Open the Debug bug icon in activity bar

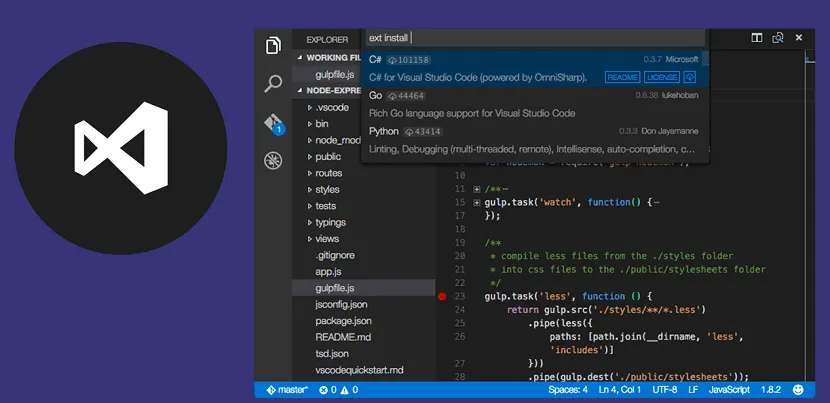pyautogui.click(x=273, y=160)
